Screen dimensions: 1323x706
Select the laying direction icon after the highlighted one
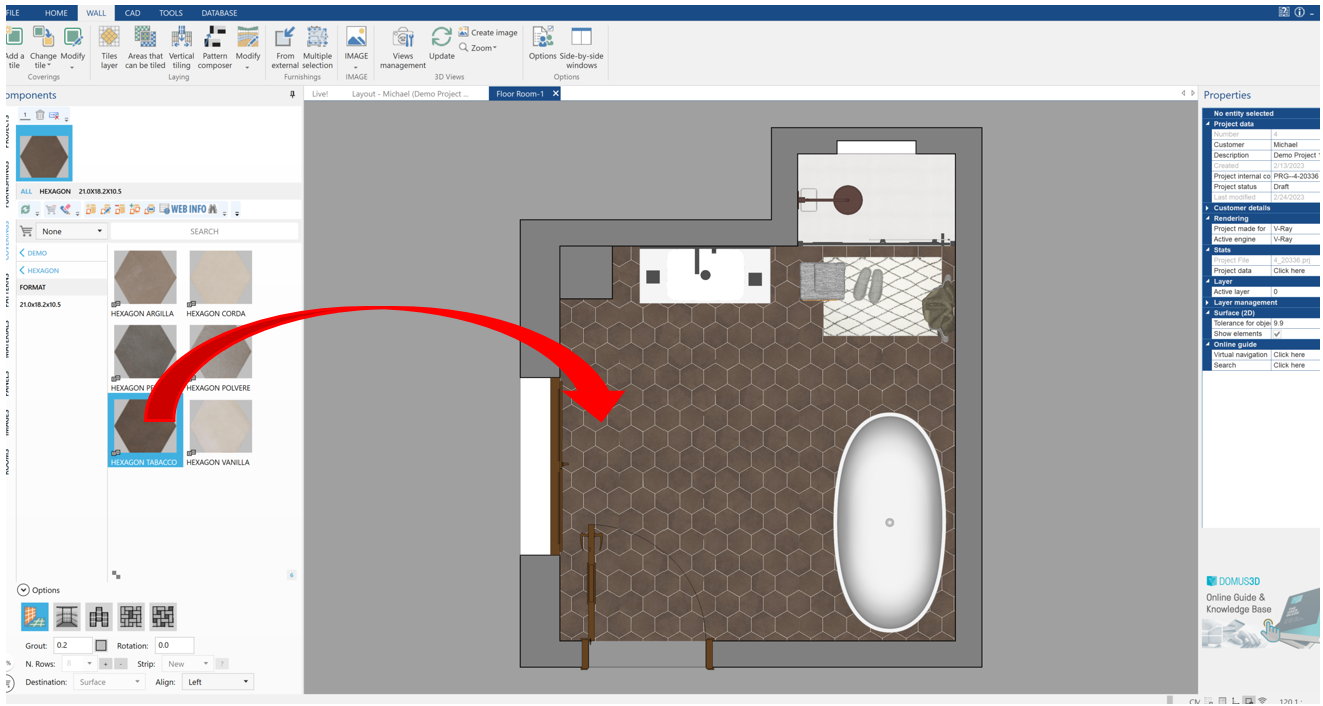[66, 616]
